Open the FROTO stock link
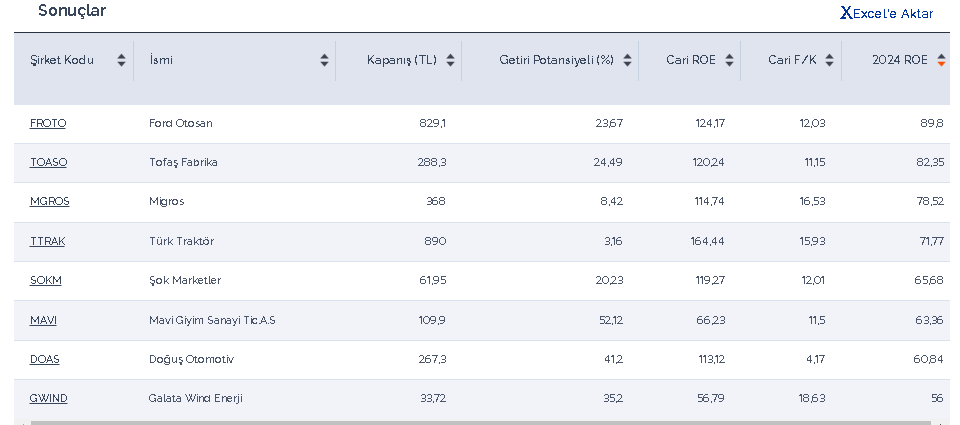The width and height of the screenshot is (960, 425). (48, 123)
